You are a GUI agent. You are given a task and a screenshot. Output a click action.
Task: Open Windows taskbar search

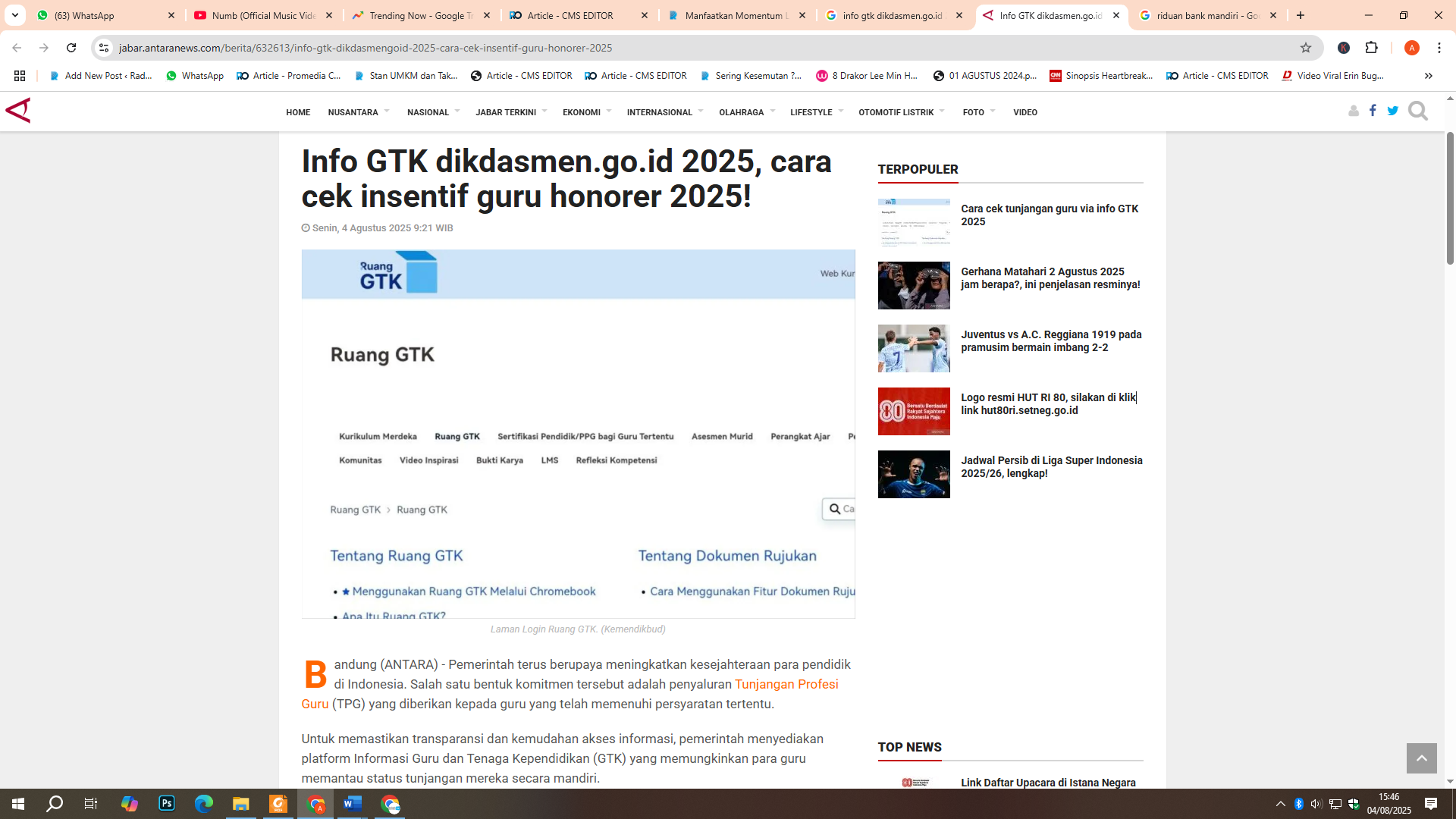tap(55, 804)
